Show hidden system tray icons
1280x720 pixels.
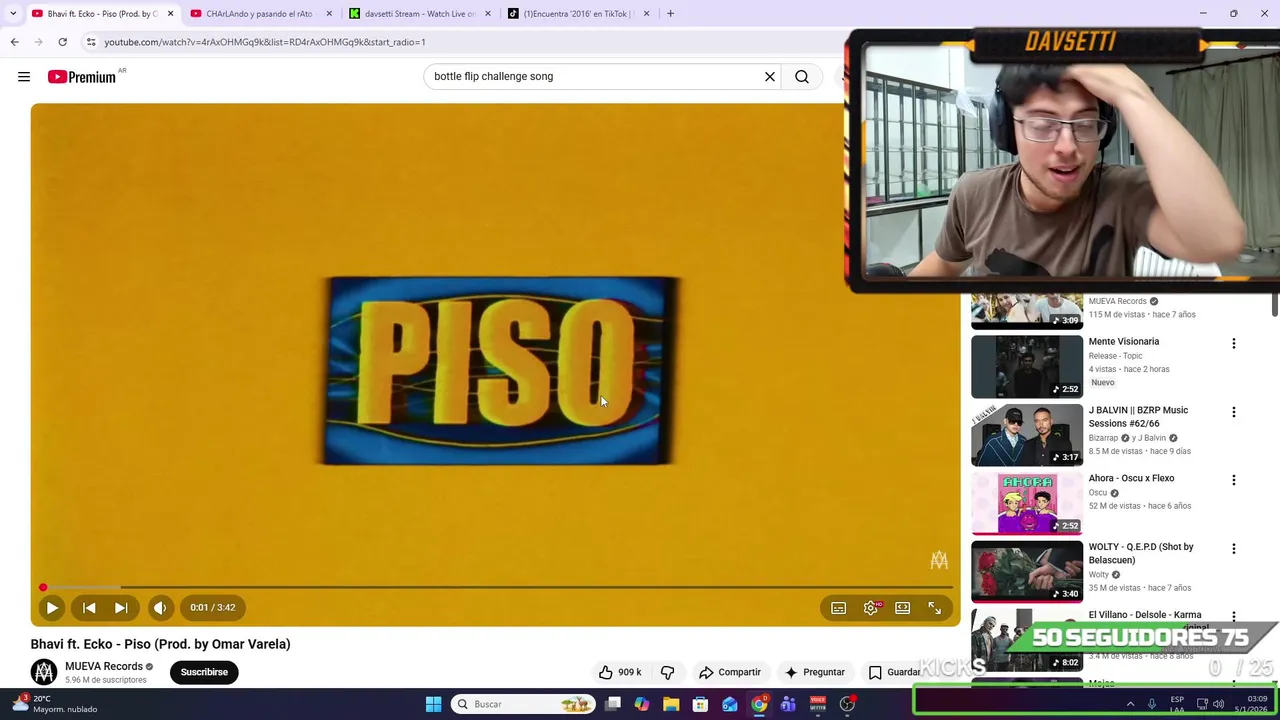point(1131,704)
